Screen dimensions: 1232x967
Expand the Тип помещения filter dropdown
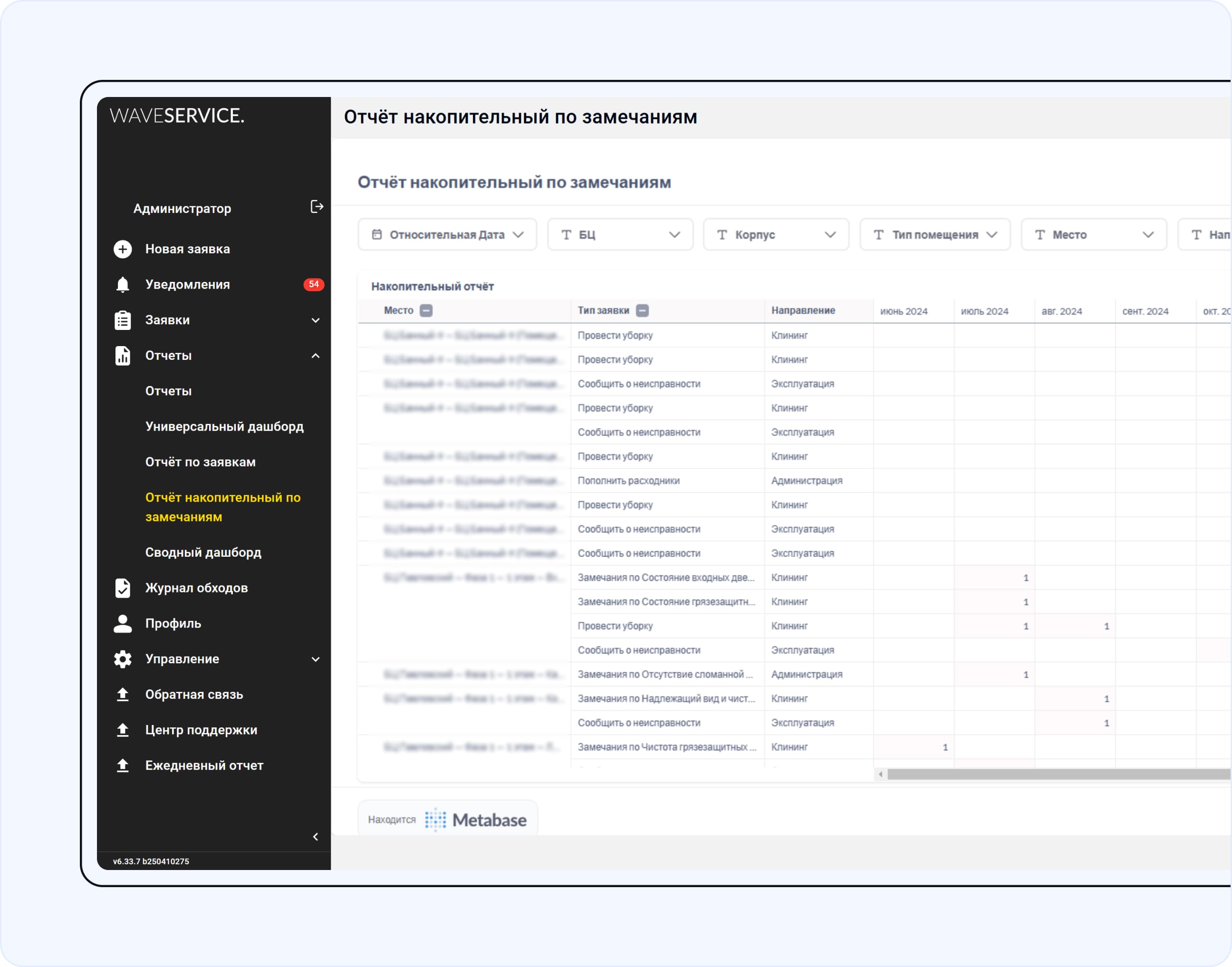pos(934,234)
